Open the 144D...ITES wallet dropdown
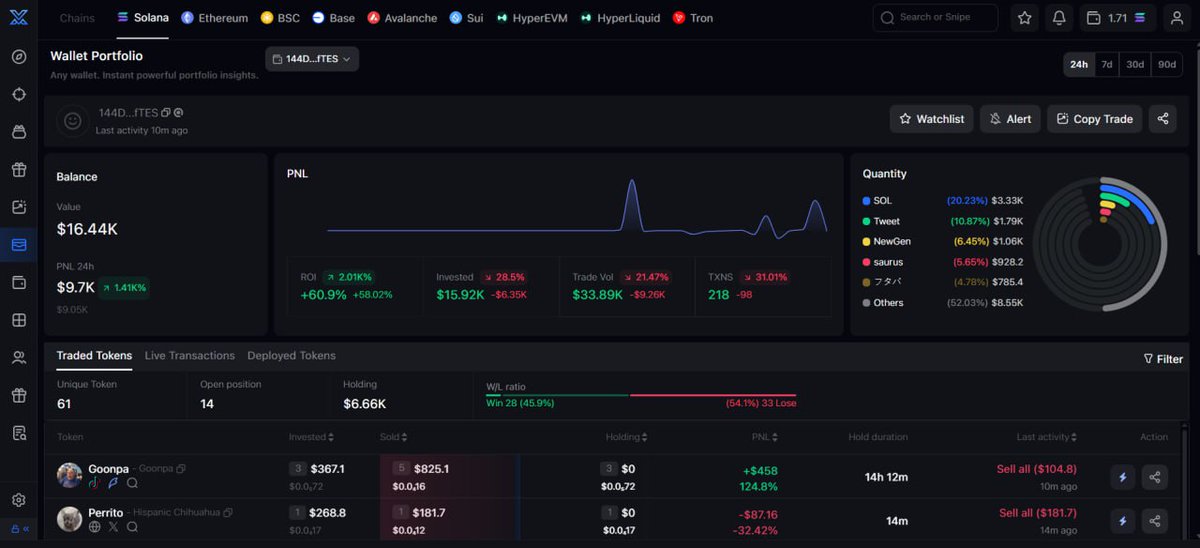The width and height of the screenshot is (1200, 548). click(x=312, y=59)
